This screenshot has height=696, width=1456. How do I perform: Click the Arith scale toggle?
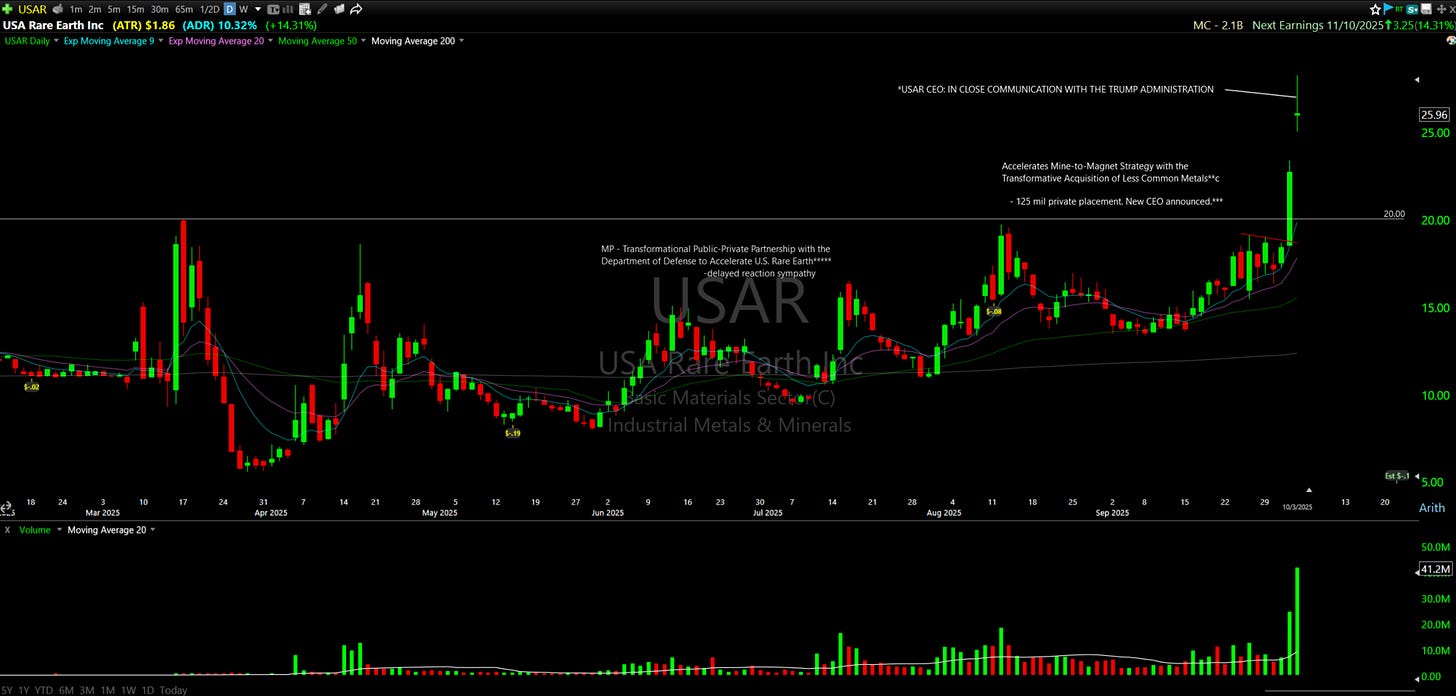[x=1432, y=508]
